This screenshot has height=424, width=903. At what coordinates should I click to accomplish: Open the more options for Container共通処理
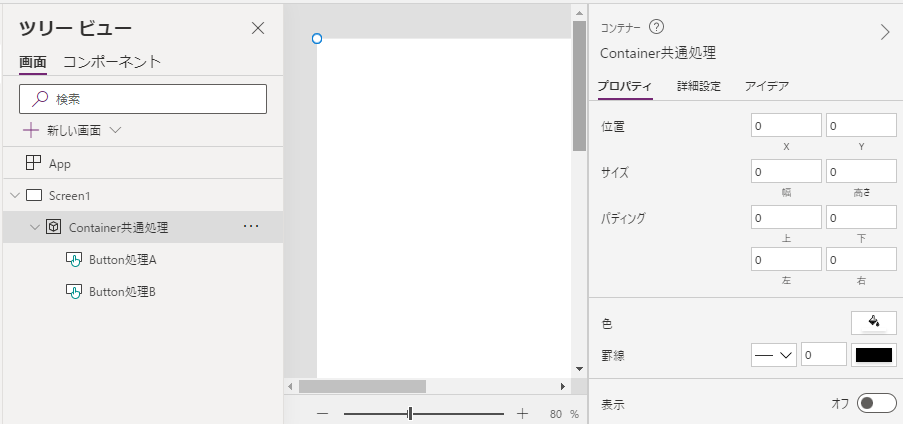[251, 226]
